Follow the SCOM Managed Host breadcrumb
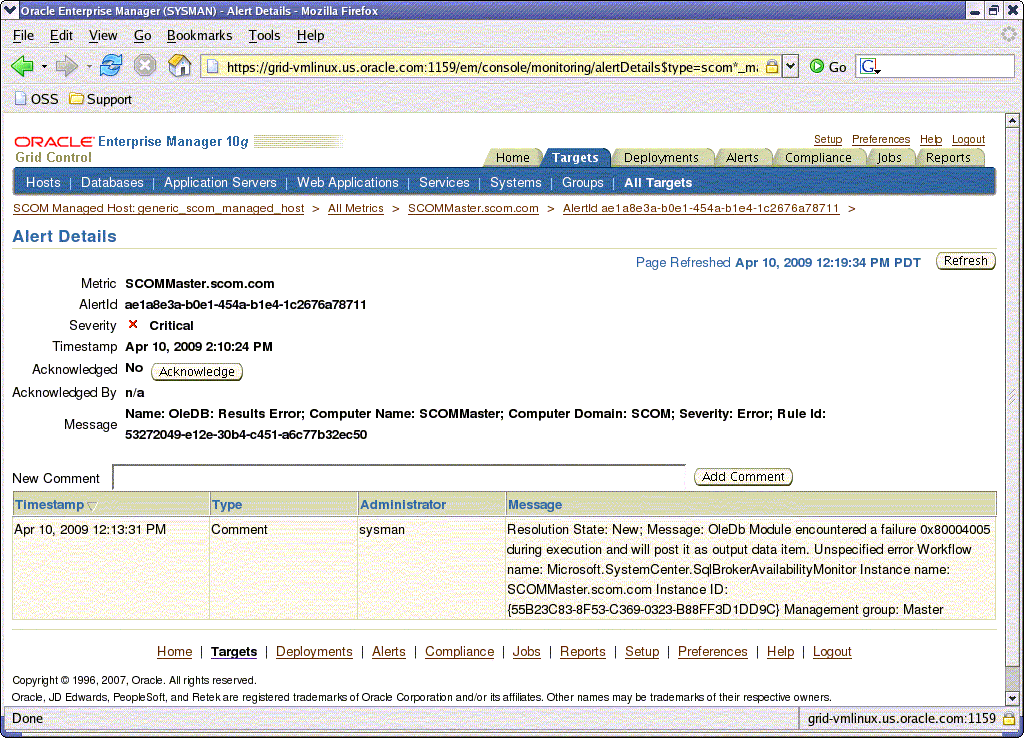Viewport: 1024px width, 738px height. (x=159, y=208)
